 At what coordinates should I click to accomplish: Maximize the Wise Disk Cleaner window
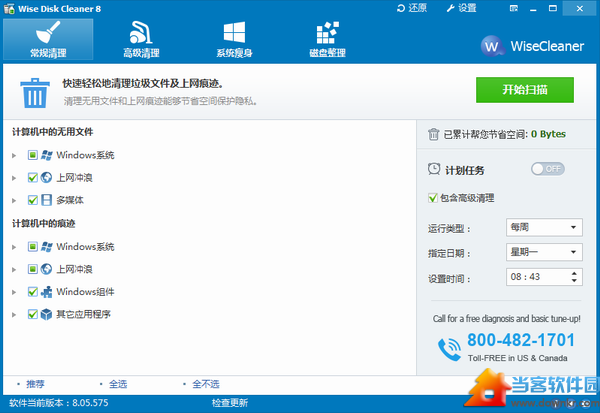[x=553, y=8]
